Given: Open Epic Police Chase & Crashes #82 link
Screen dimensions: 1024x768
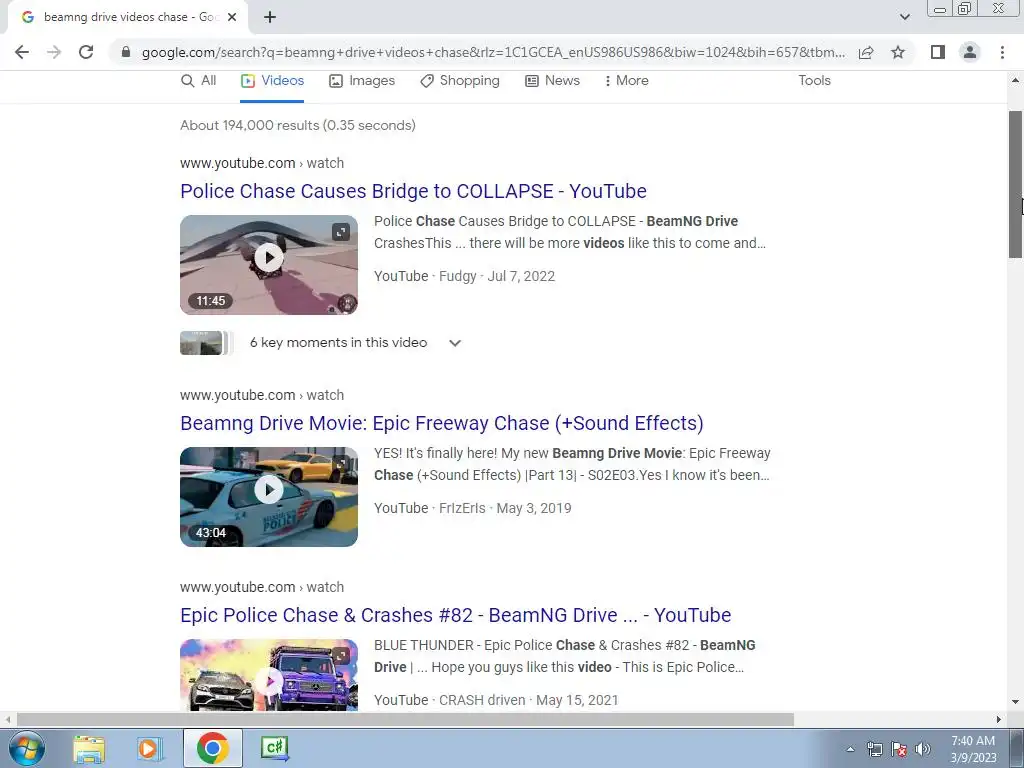Looking at the screenshot, I should pos(456,615).
